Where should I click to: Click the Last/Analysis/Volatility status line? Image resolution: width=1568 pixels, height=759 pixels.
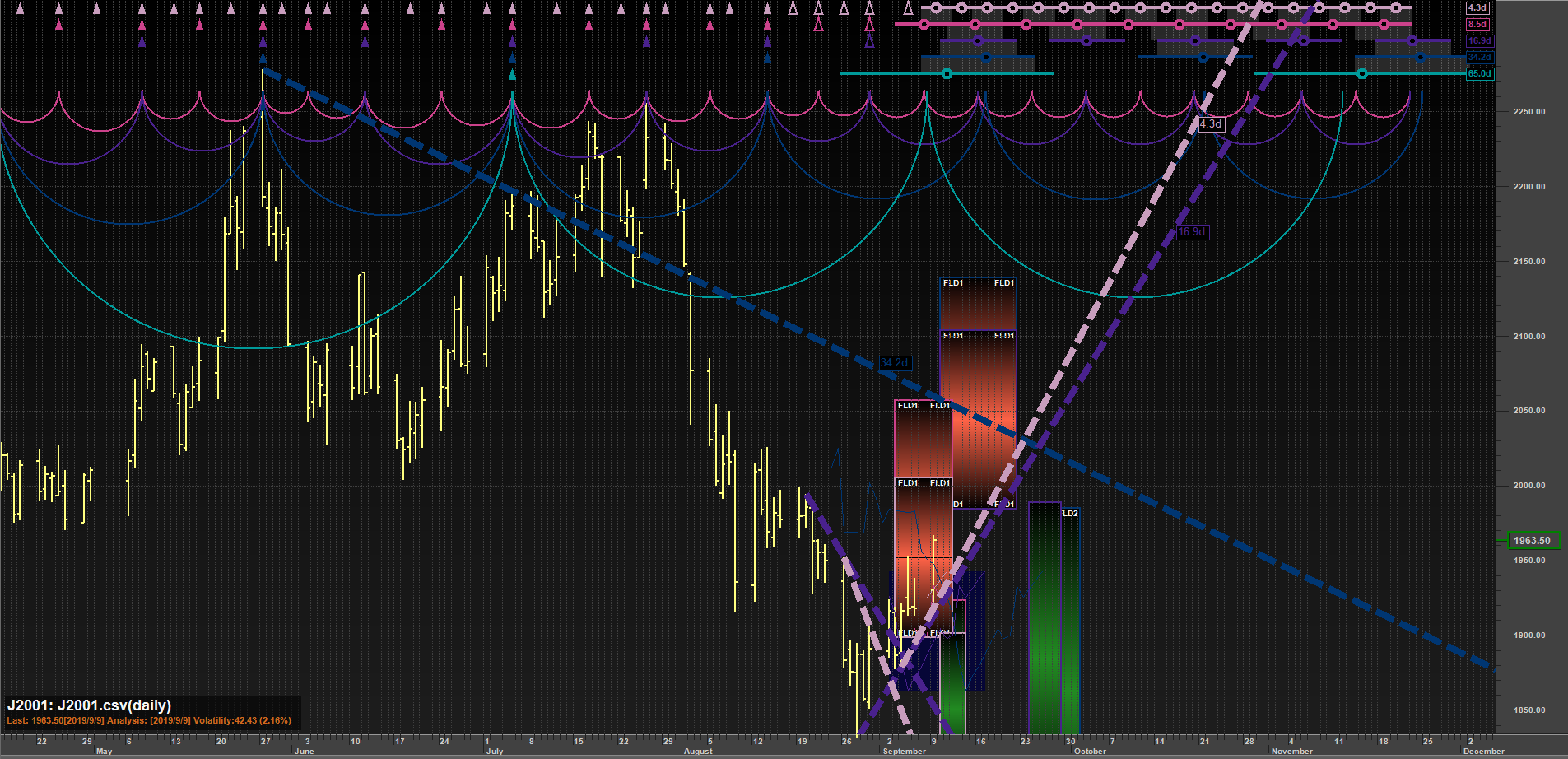[149, 721]
